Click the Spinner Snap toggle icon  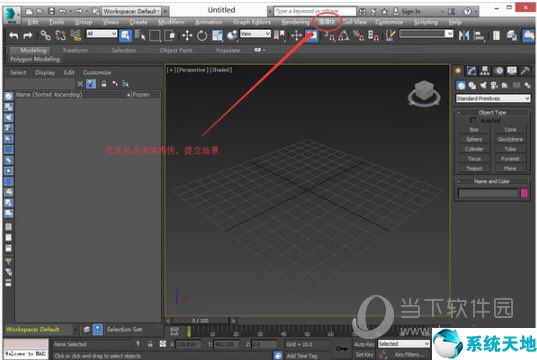point(373,35)
